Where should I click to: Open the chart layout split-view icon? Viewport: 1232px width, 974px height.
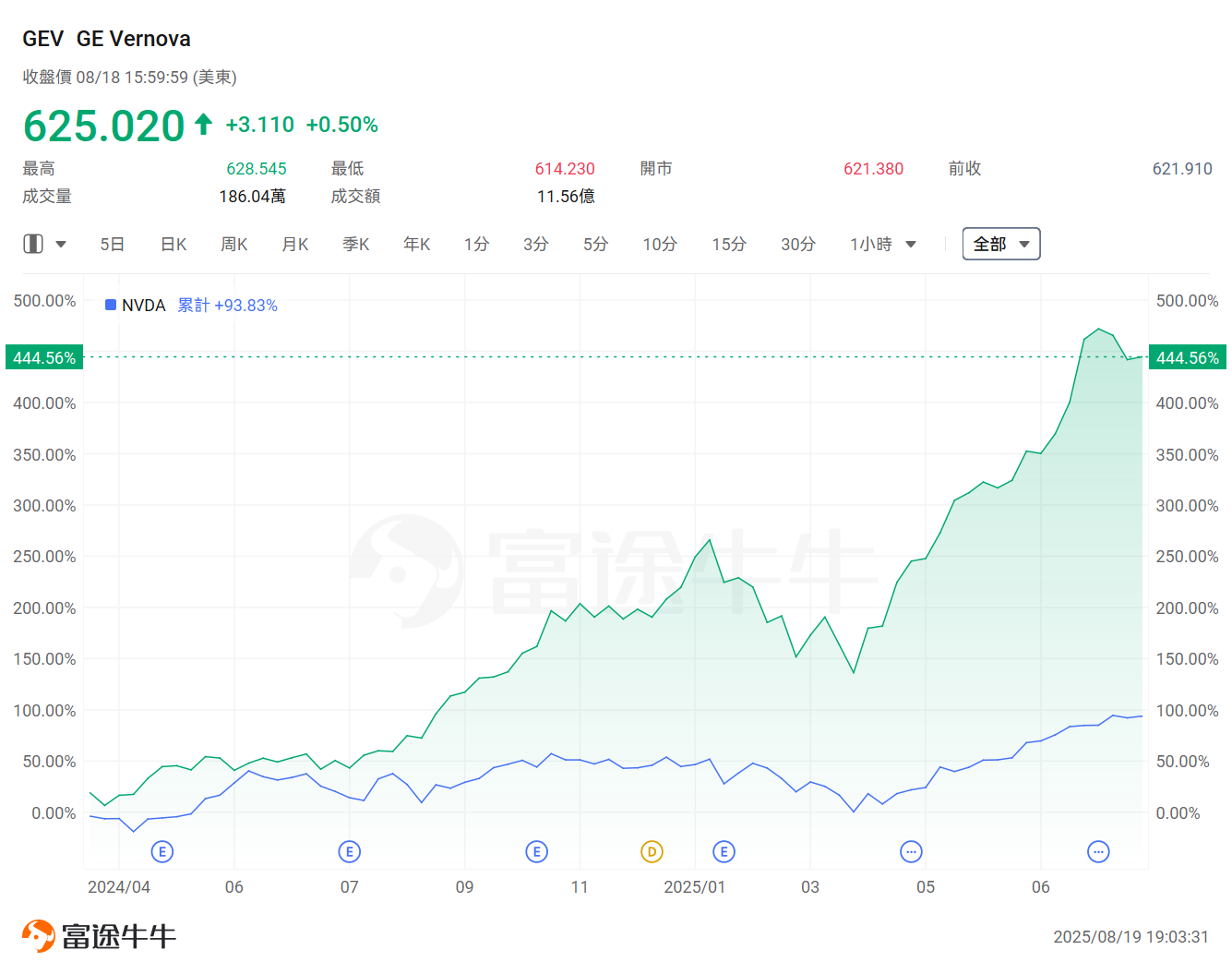(33, 243)
